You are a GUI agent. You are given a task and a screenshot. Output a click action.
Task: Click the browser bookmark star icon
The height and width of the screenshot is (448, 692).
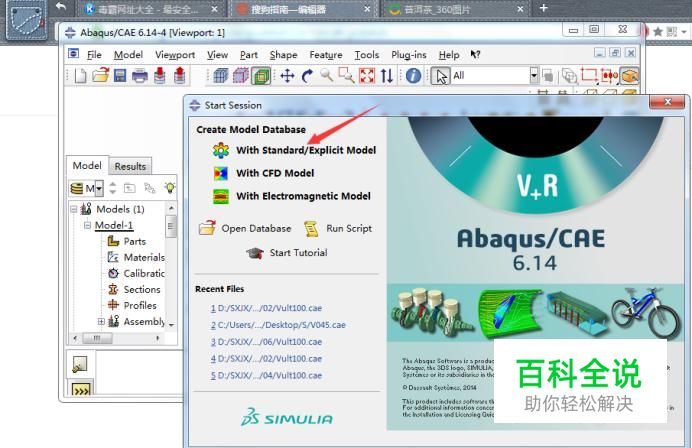pos(658,32)
